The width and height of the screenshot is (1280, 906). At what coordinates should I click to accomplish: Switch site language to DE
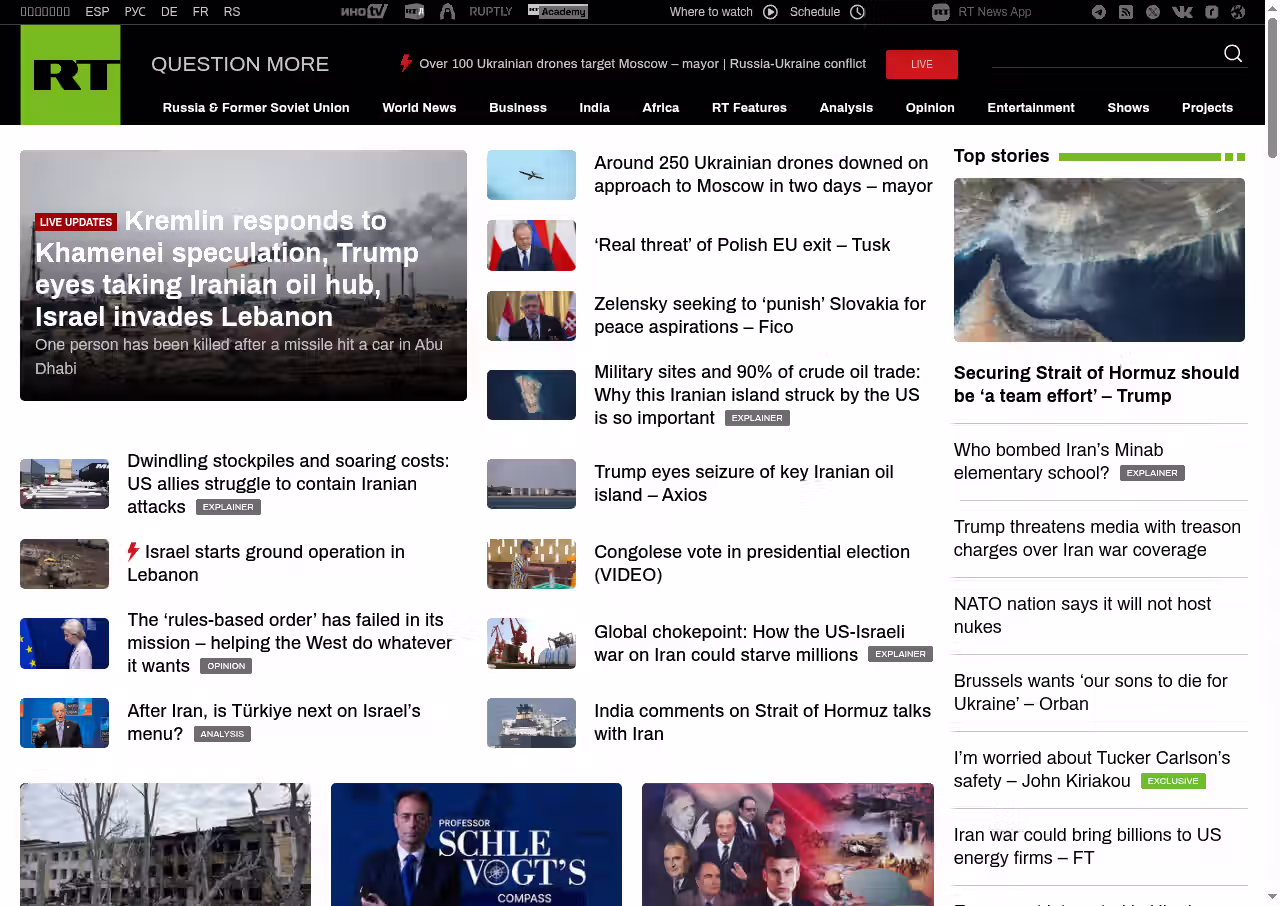(169, 12)
